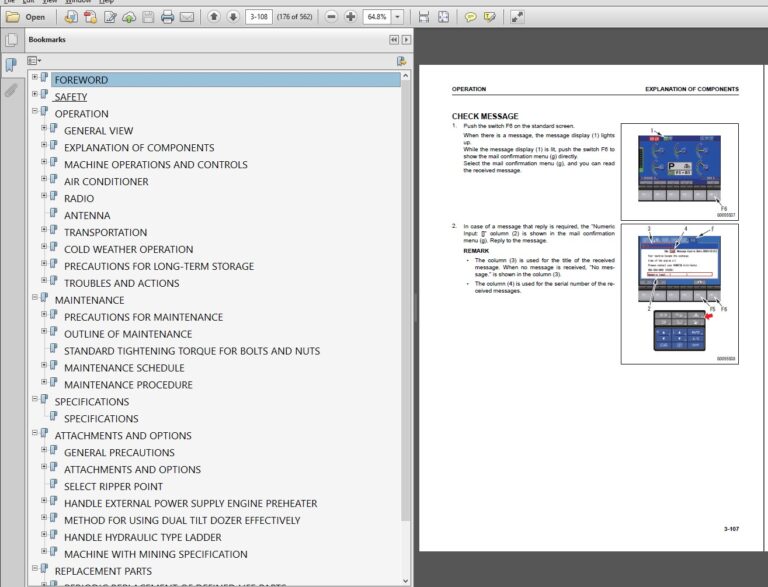Image resolution: width=768 pixels, height=587 pixels.
Task: Zoom in with the plus button
Action: [x=351, y=17]
